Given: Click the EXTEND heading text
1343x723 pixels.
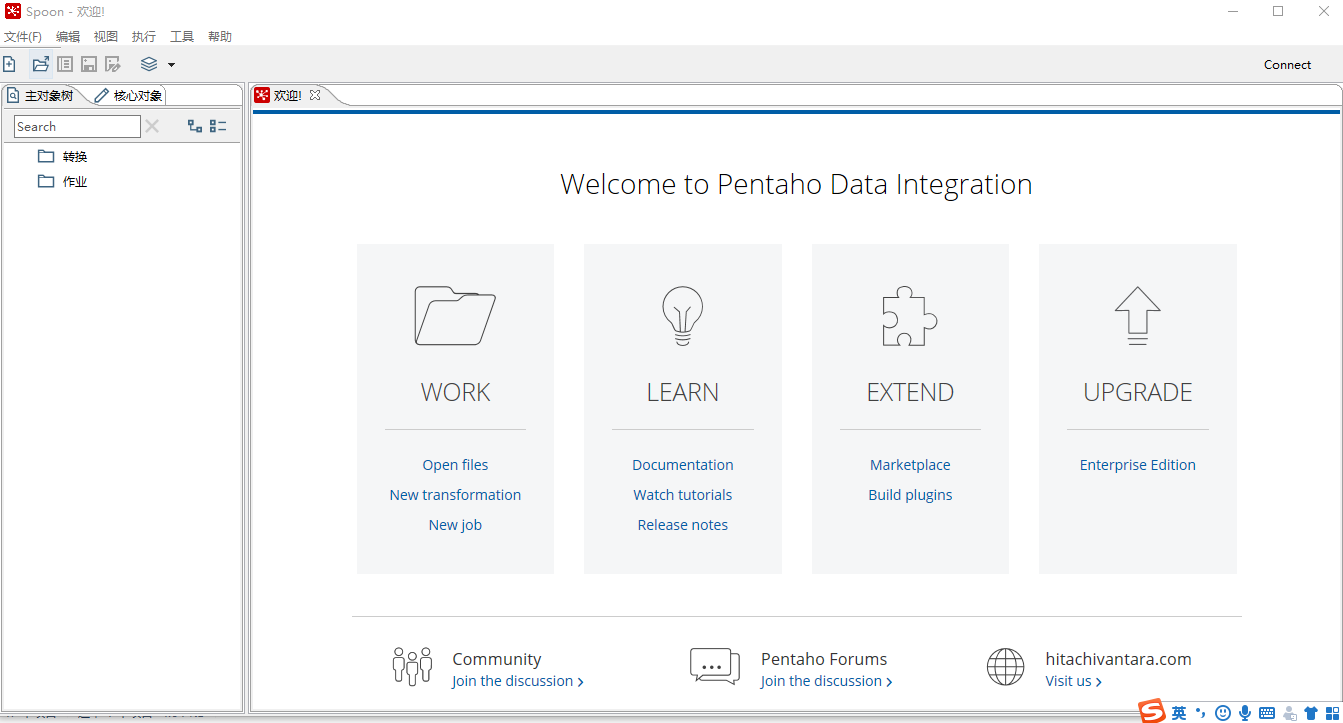Looking at the screenshot, I should tap(910, 393).
